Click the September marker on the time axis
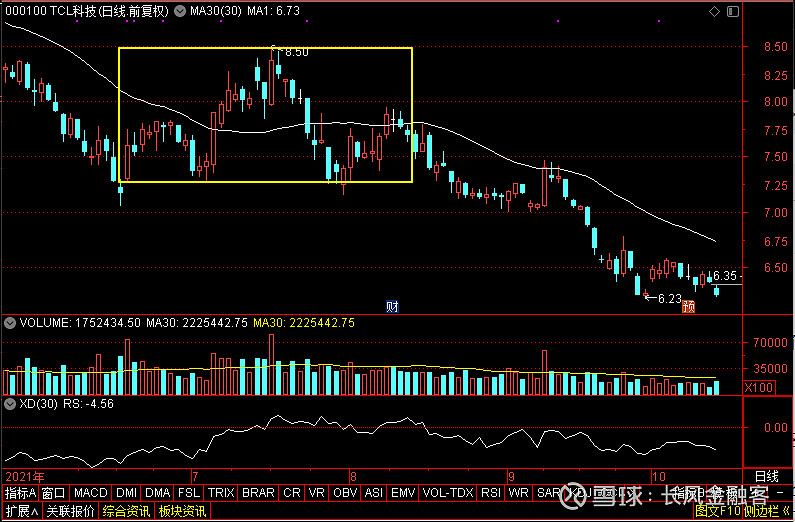This screenshot has width=795, height=522. coord(509,475)
